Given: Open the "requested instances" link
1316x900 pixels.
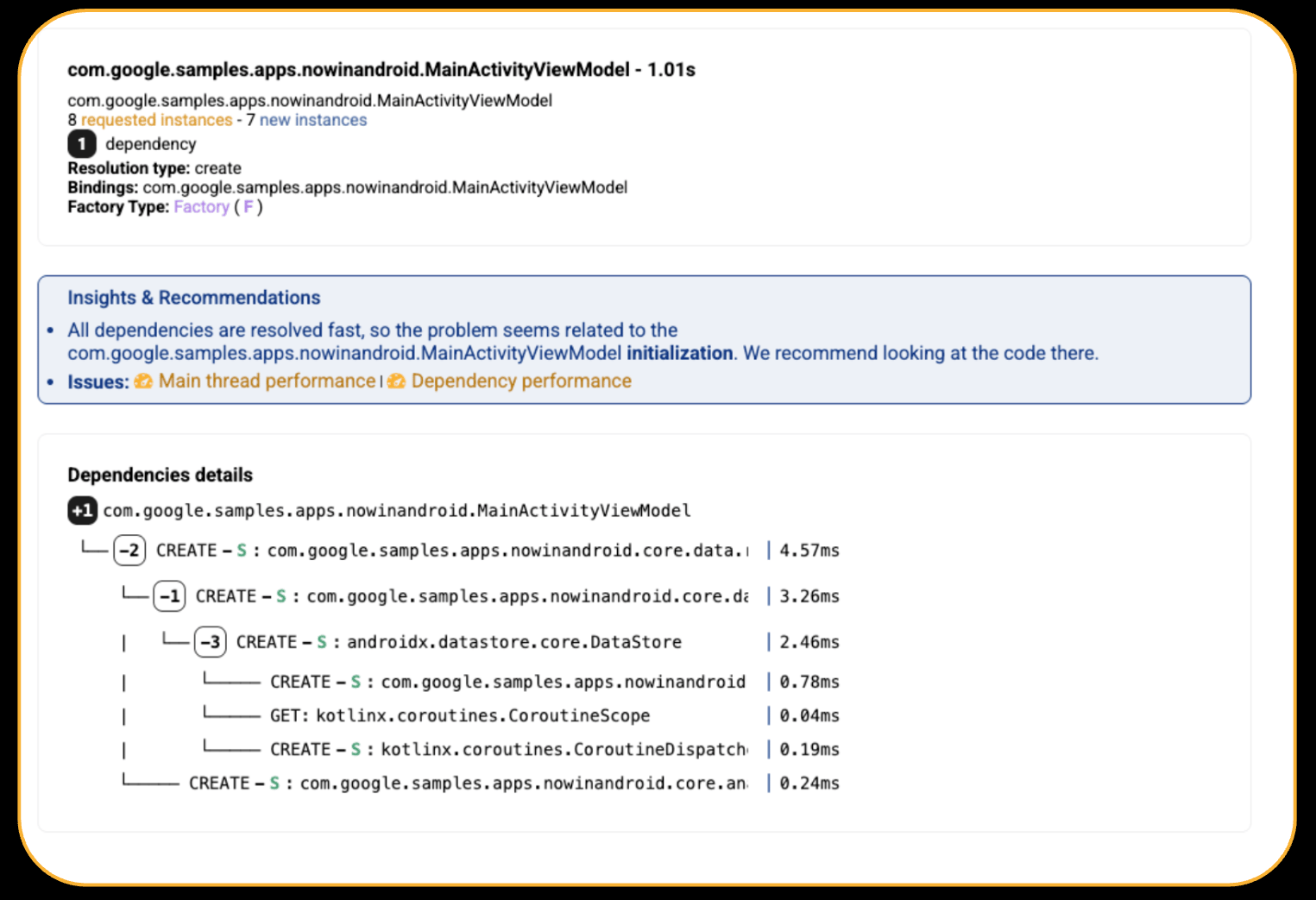Looking at the screenshot, I should pos(156,120).
